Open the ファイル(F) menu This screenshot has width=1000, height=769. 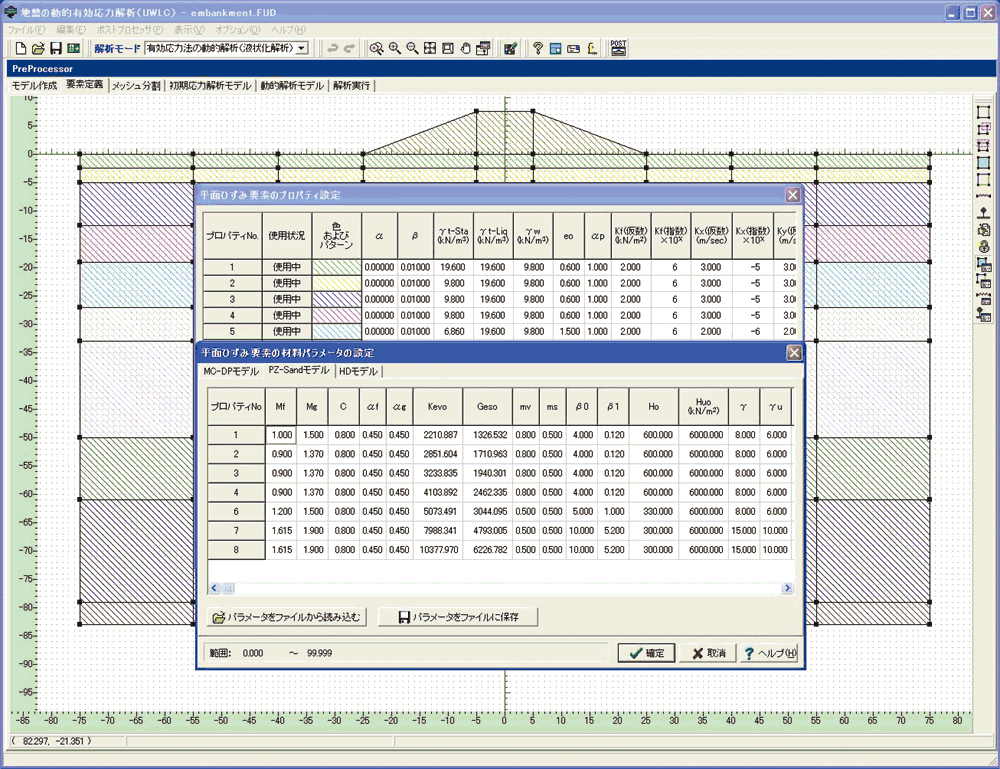[x=27, y=30]
